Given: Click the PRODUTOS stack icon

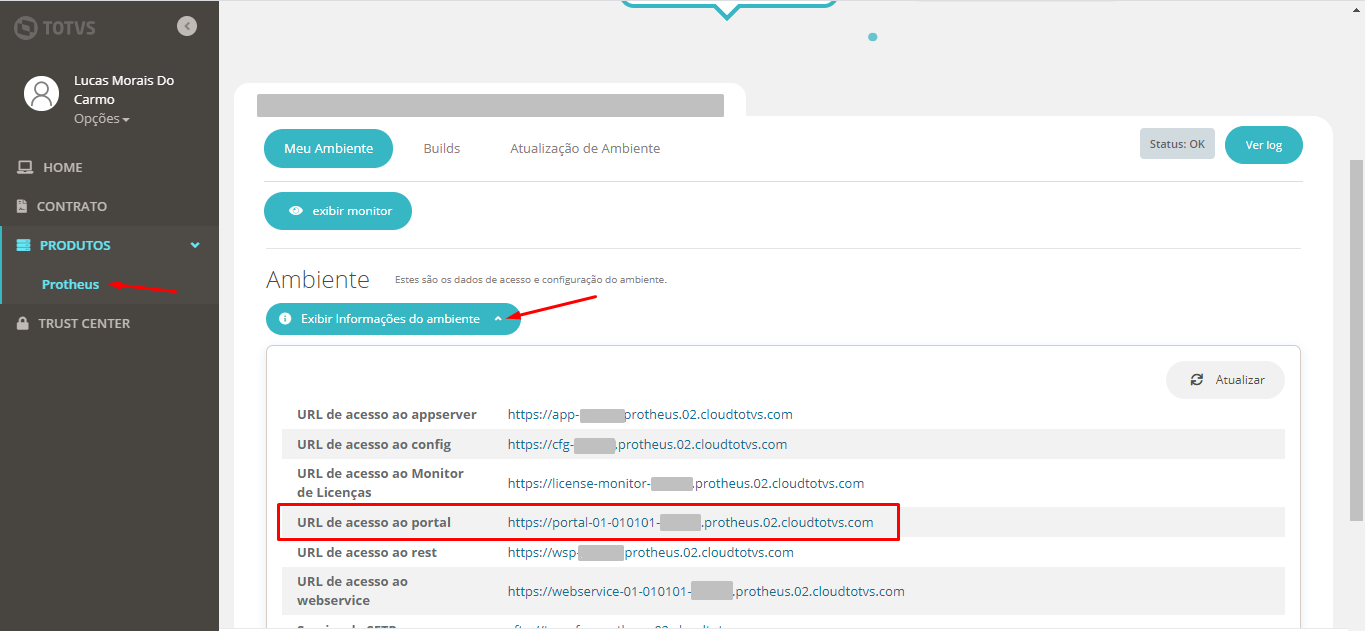Looking at the screenshot, I should (24, 245).
